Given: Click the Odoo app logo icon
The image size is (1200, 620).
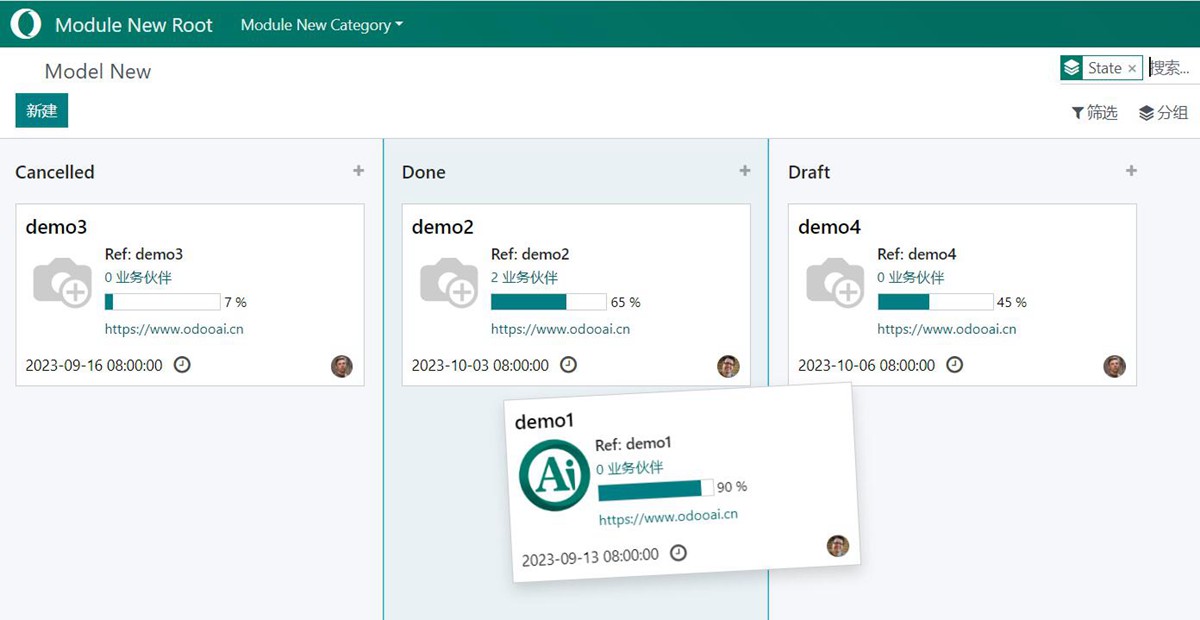Looking at the screenshot, I should point(25,24).
